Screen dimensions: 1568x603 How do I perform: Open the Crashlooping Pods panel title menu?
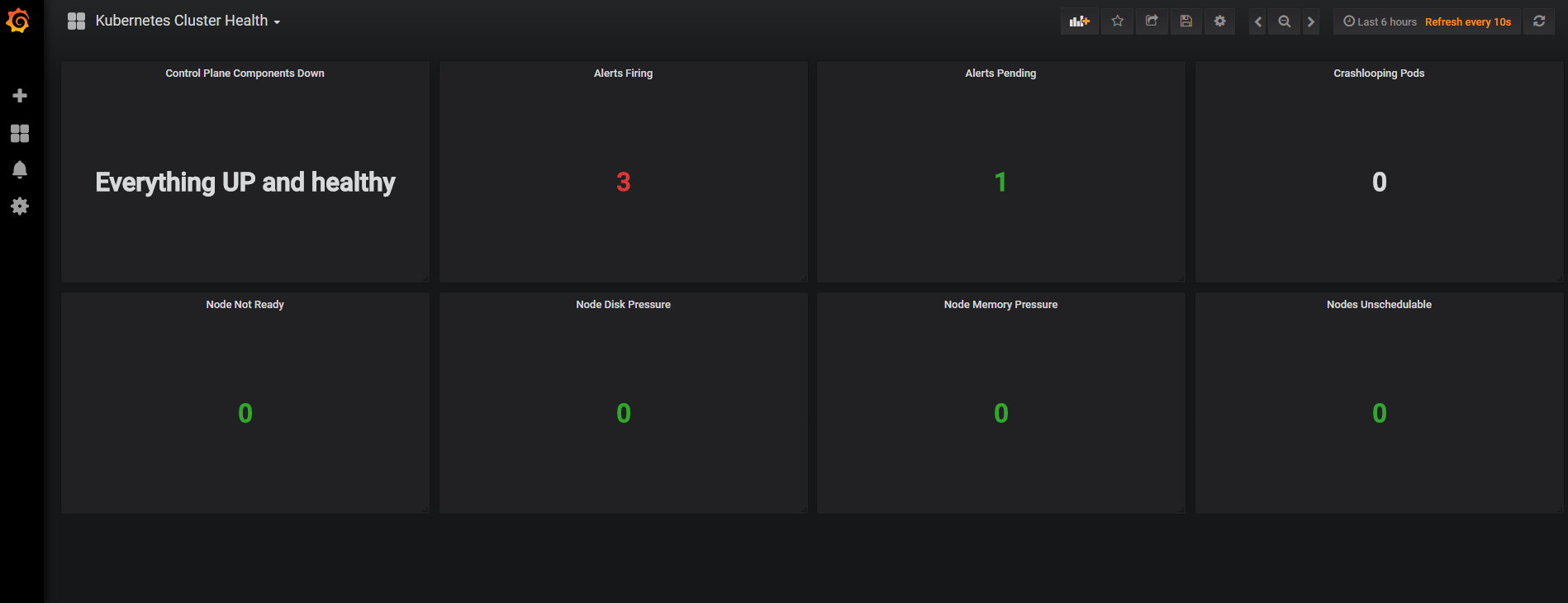(1379, 74)
